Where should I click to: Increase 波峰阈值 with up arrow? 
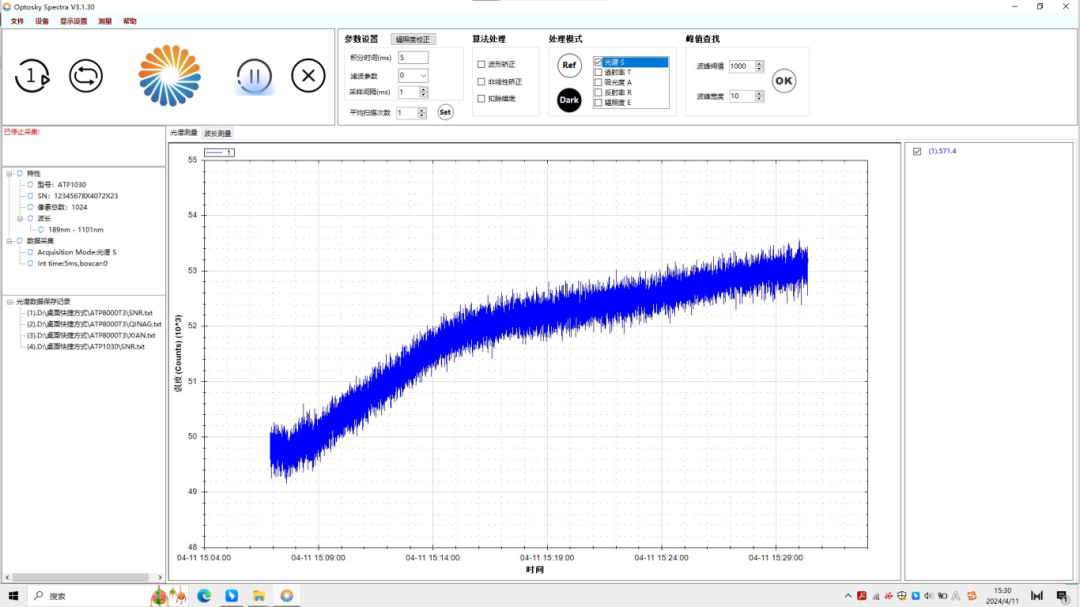pos(759,63)
